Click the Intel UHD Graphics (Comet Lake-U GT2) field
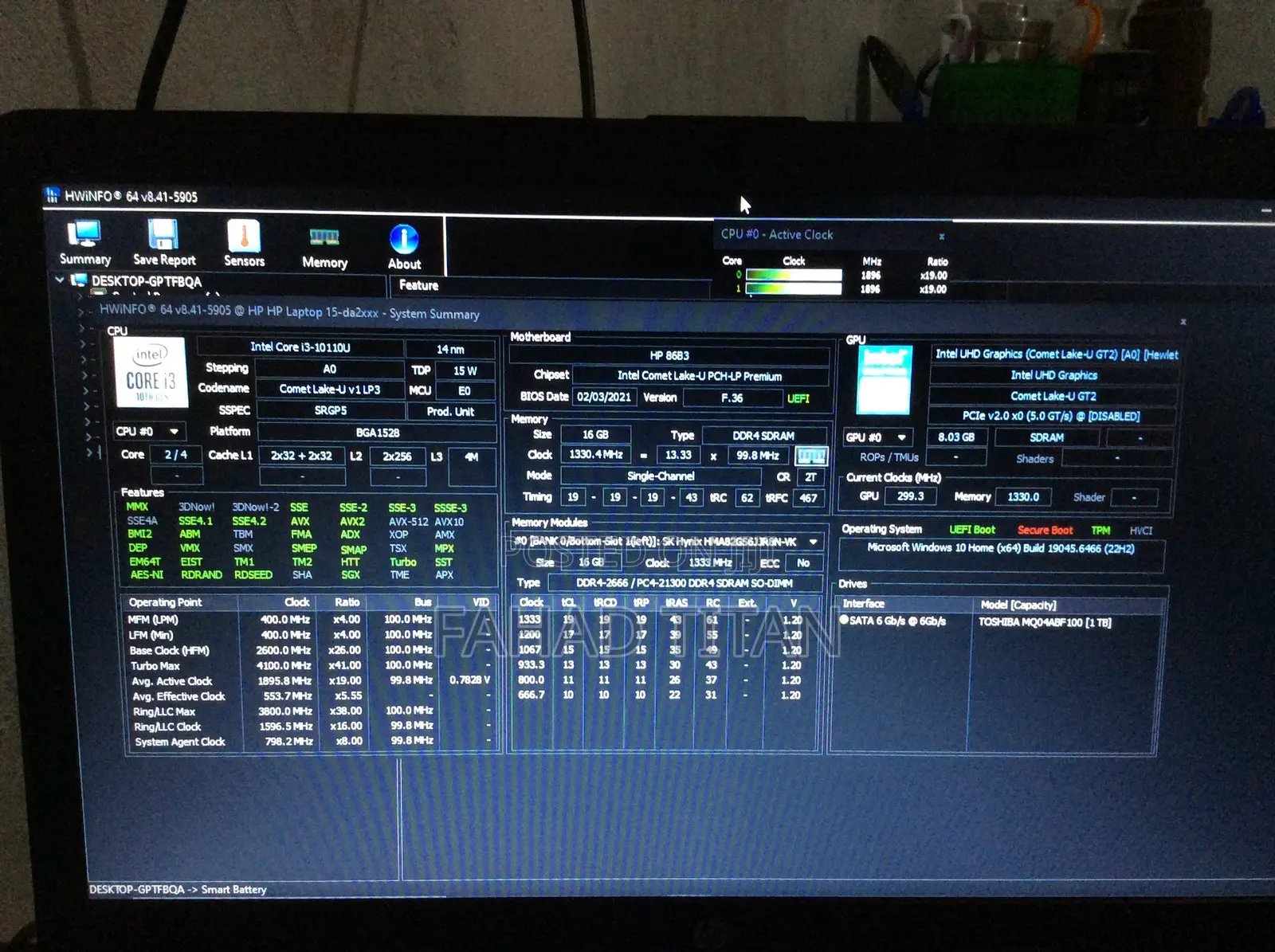The height and width of the screenshot is (952, 1275). 1056,355
